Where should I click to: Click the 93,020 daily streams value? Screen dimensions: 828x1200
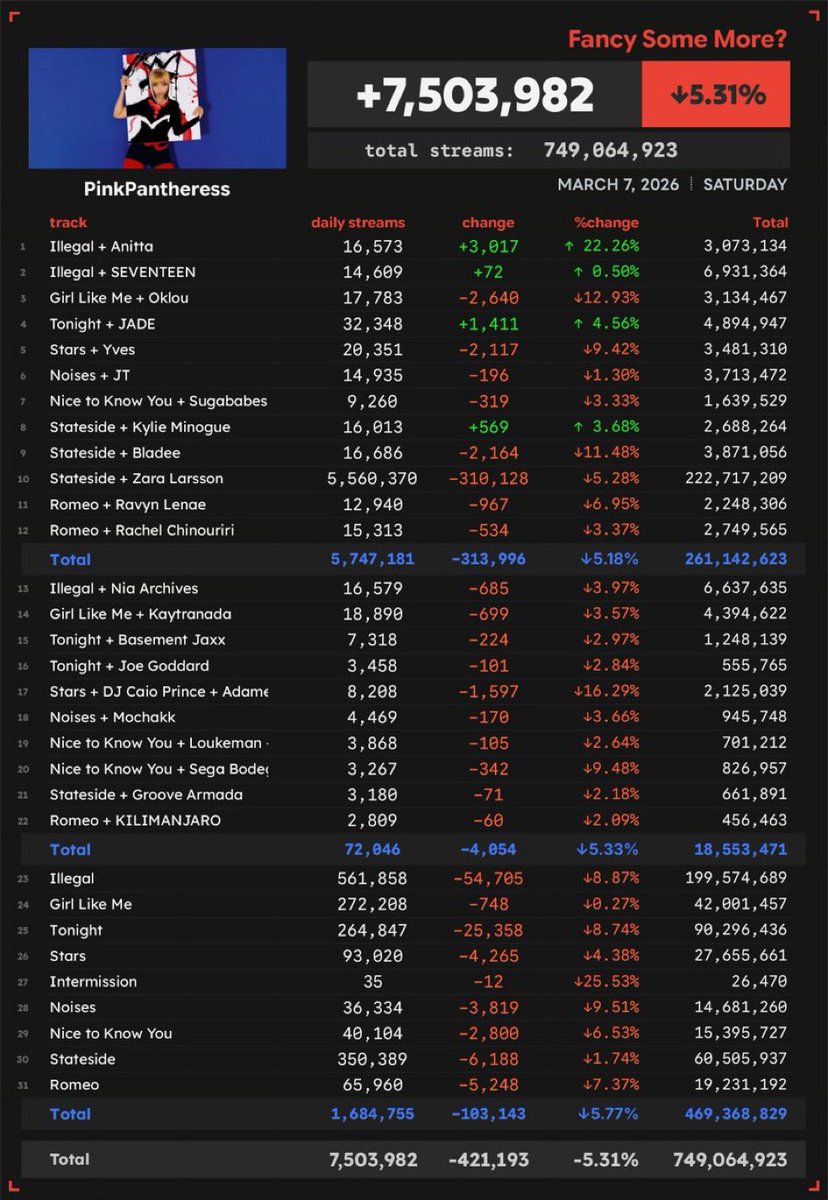click(372, 956)
